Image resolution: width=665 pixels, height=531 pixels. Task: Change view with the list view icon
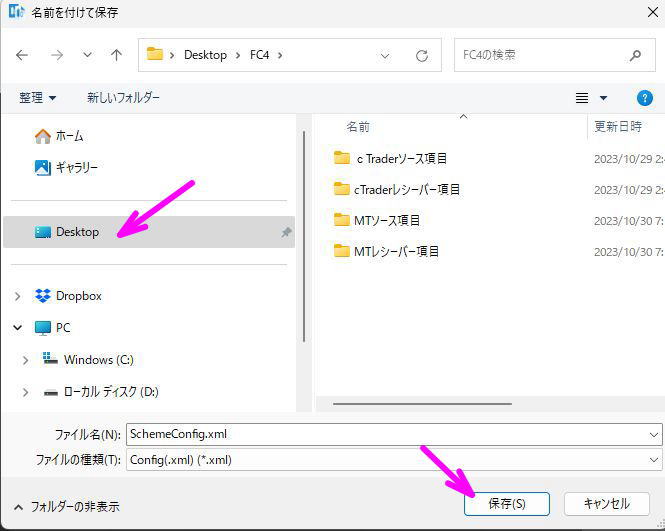582,98
